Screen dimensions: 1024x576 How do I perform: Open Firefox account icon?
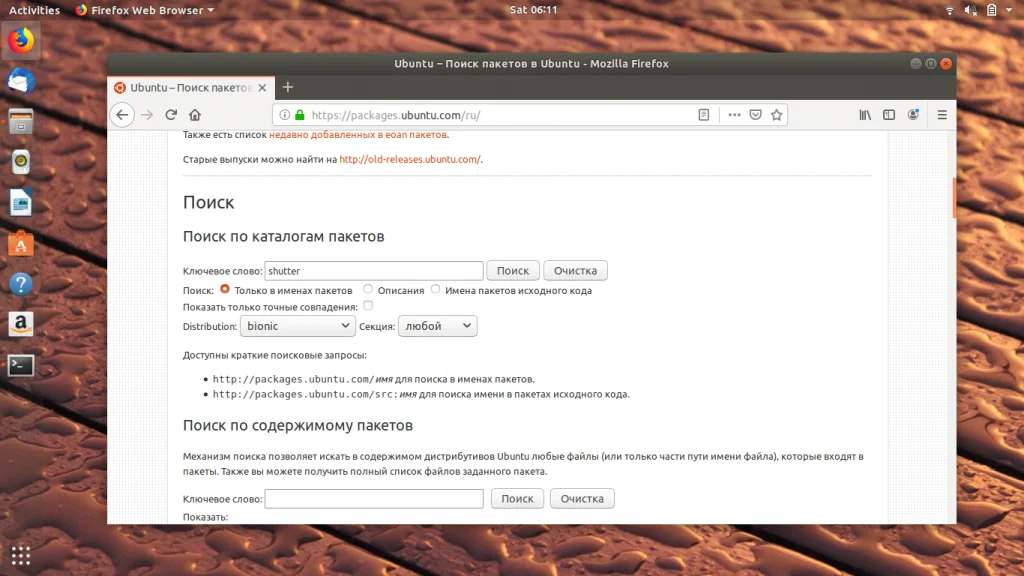click(913, 115)
